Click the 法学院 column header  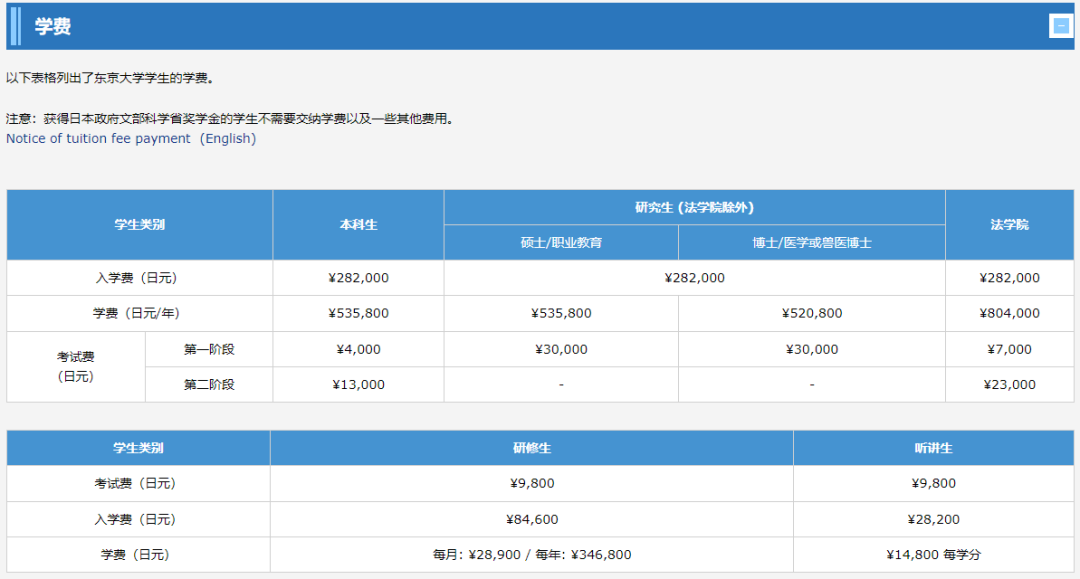1010,225
